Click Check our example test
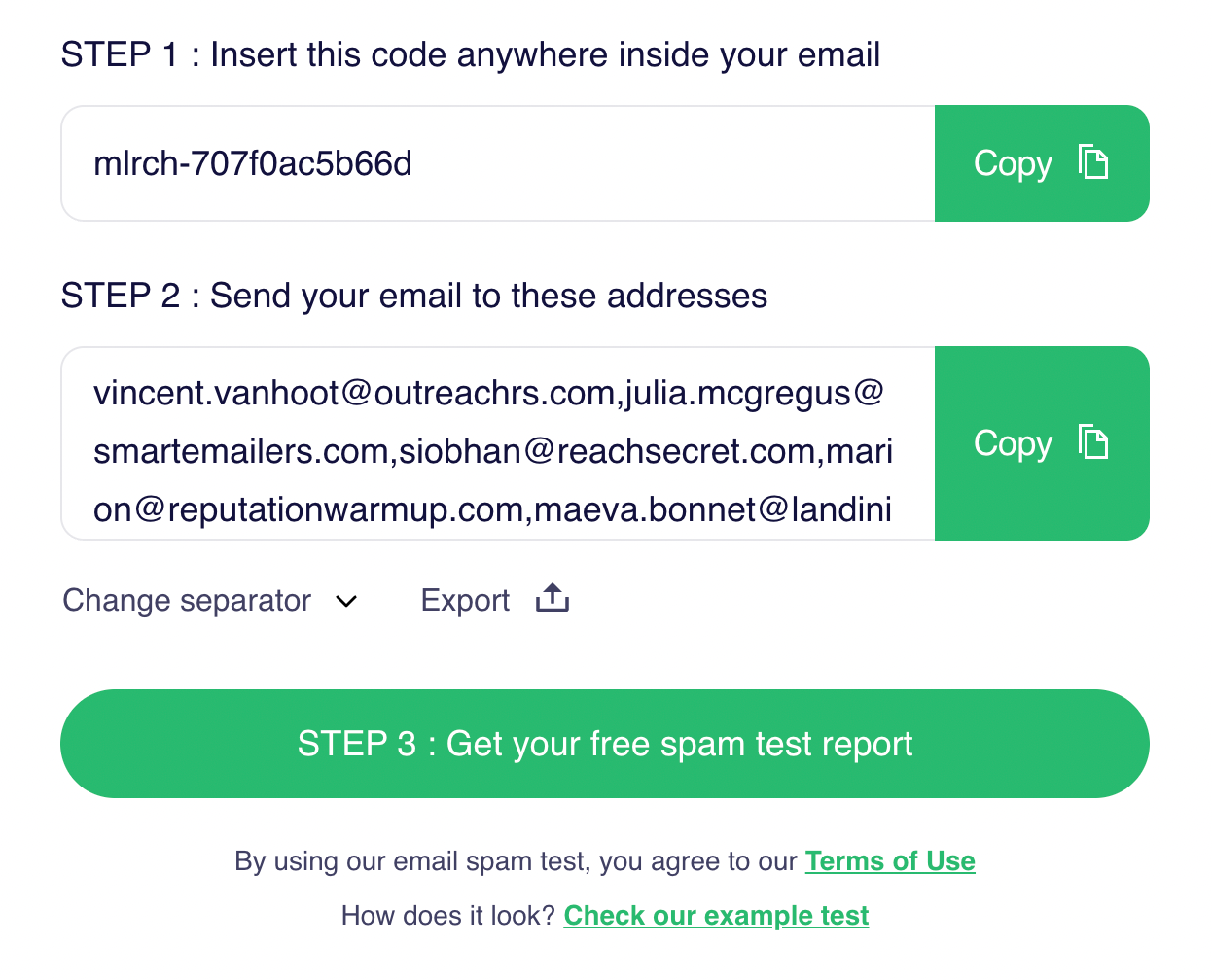The height and width of the screenshot is (980, 1212). [x=716, y=915]
